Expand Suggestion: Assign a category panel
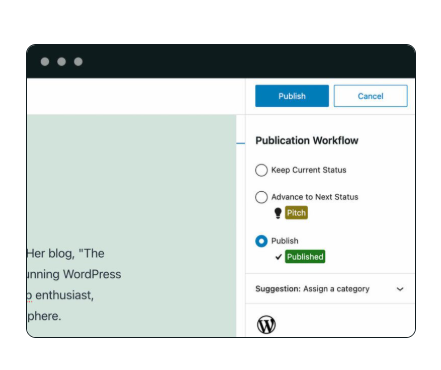441x370 pixels. coord(330,289)
